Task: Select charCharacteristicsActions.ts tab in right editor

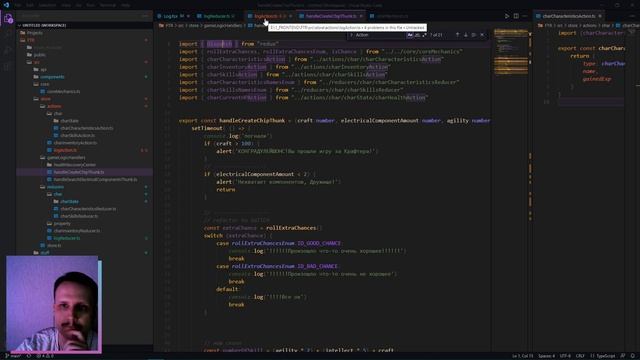Action: [569, 16]
